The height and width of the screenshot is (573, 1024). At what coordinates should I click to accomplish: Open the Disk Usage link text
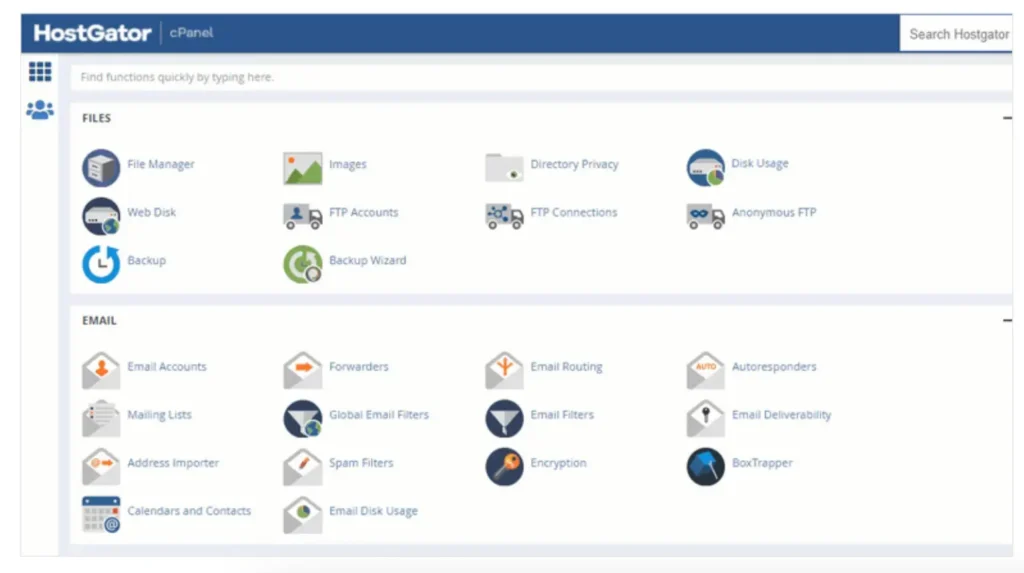pos(760,163)
